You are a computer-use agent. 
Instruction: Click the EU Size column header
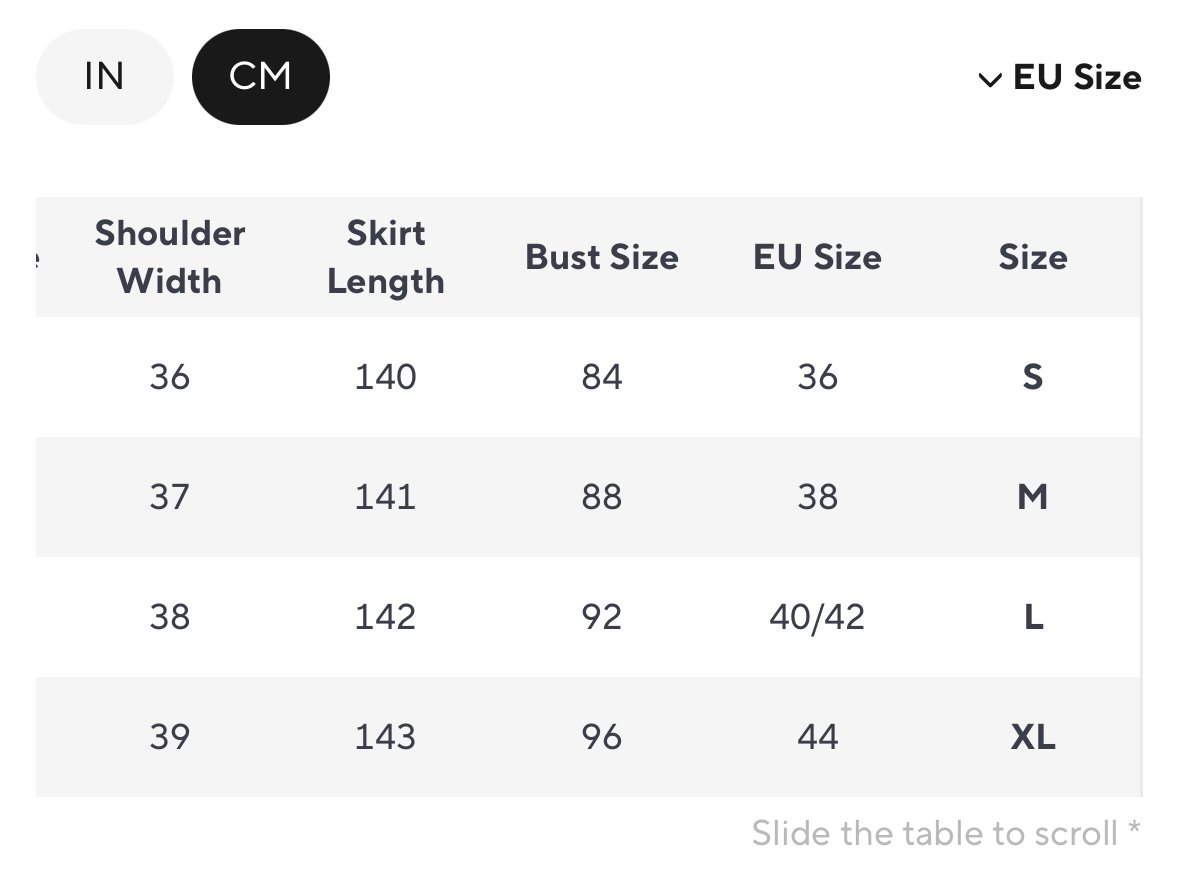pyautogui.click(x=817, y=257)
